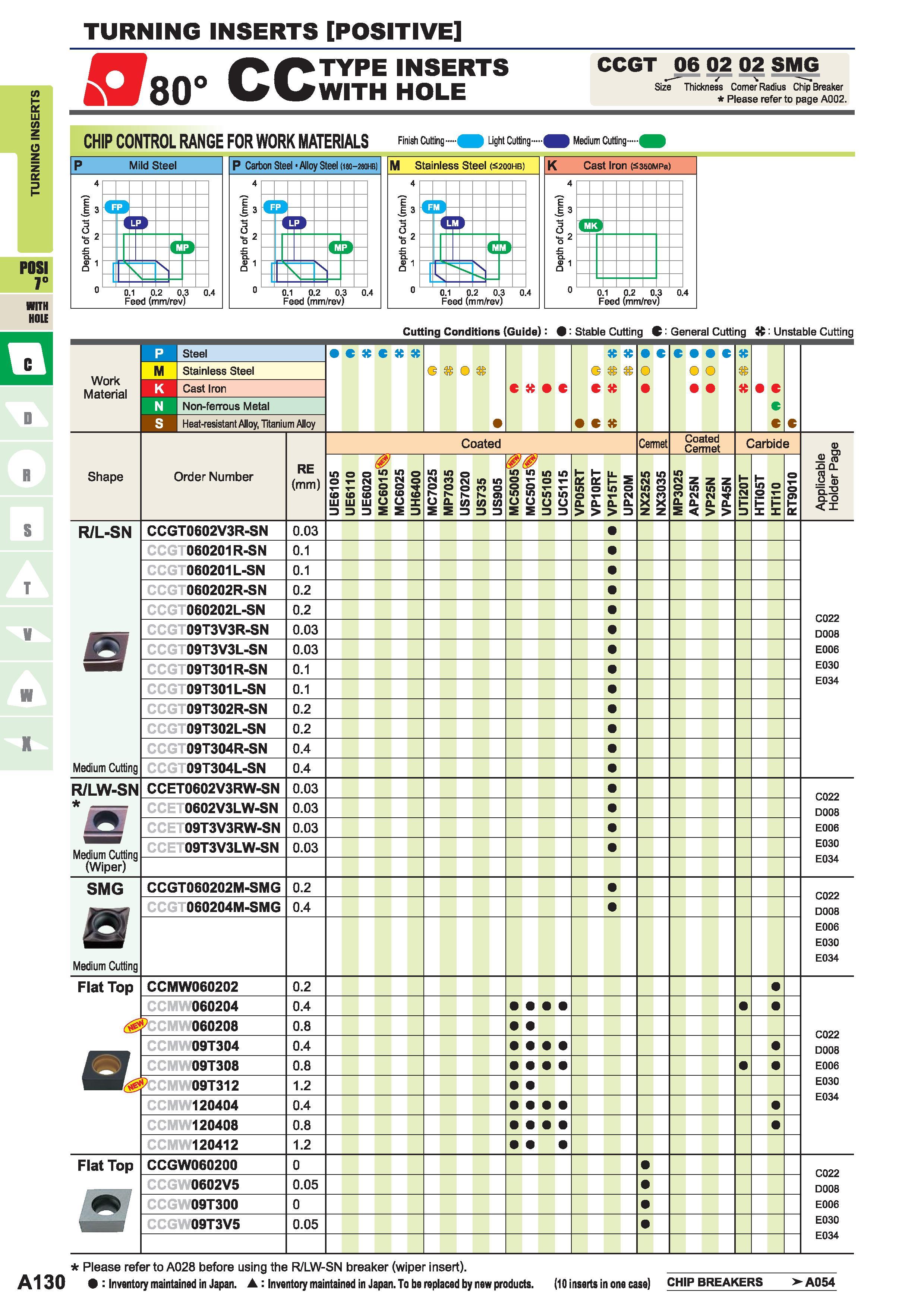Open the V shape sidebar tab
924x1308 pixels.
click(x=27, y=634)
